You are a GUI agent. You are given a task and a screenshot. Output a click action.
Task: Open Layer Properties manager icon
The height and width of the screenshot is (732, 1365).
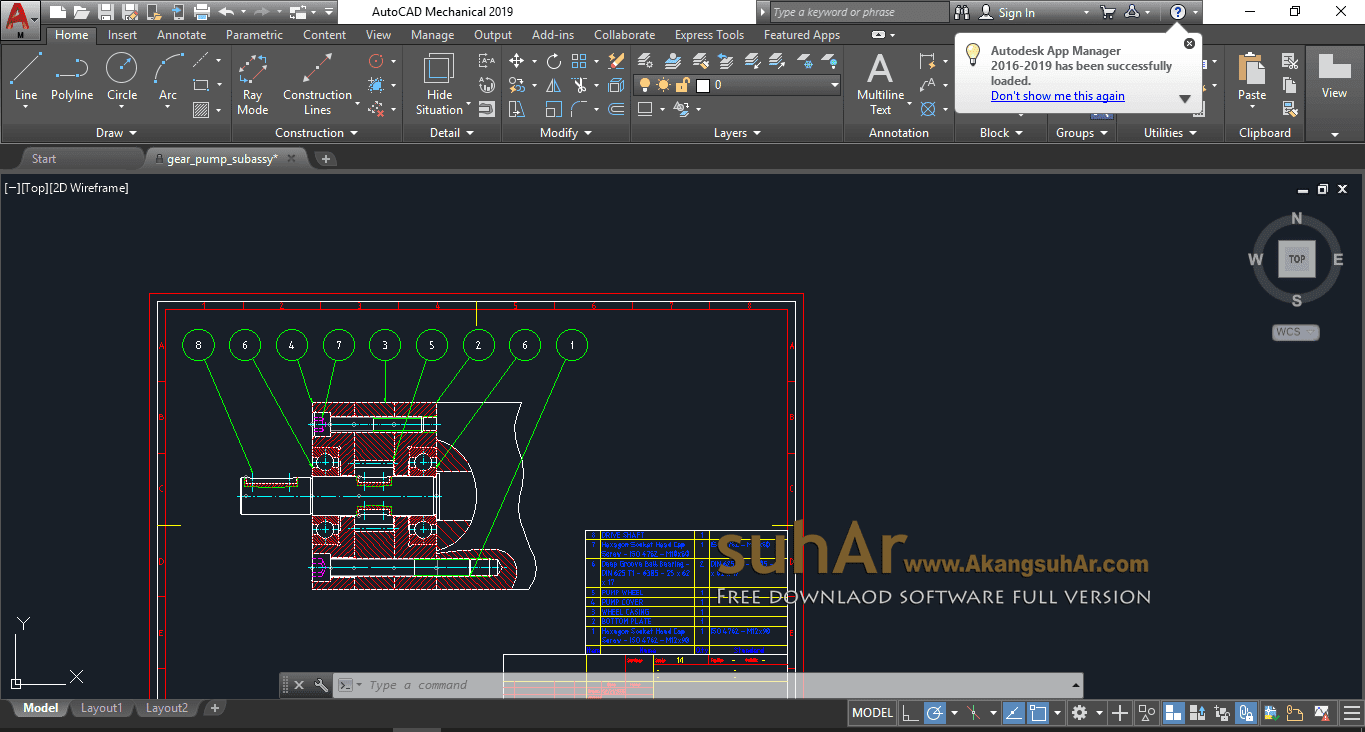(646, 61)
